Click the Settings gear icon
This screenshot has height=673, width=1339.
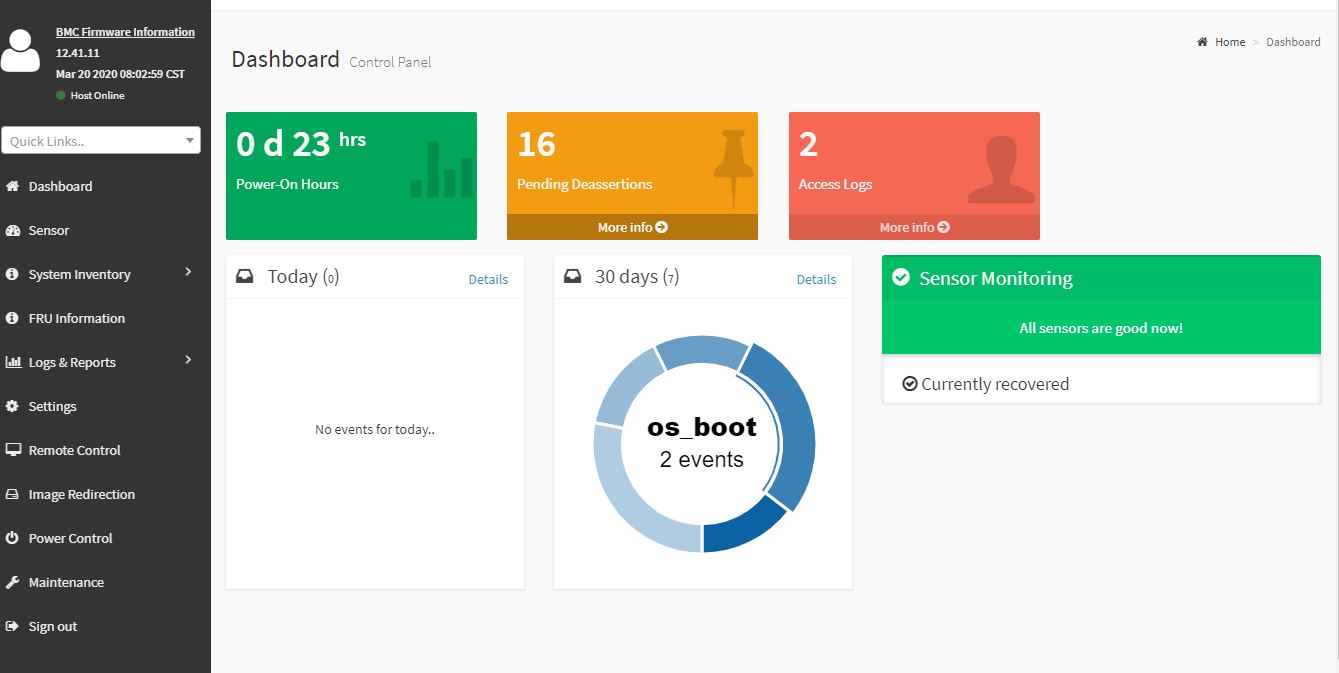point(13,406)
